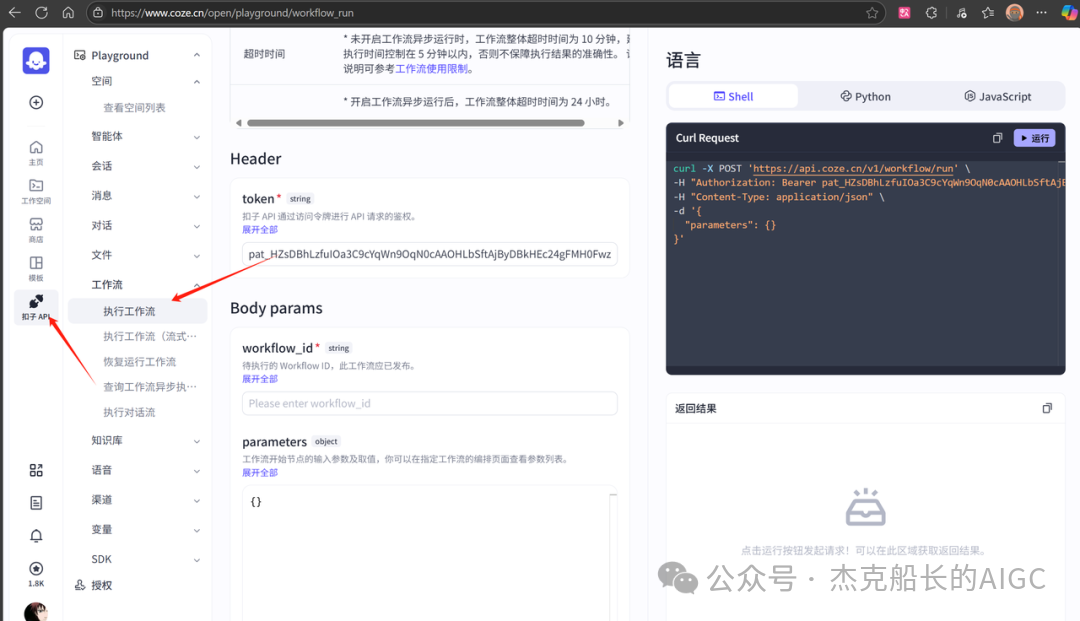This screenshot has height=621, width=1080.
Task: Expand the 文件 menu group
Action: click(197, 255)
